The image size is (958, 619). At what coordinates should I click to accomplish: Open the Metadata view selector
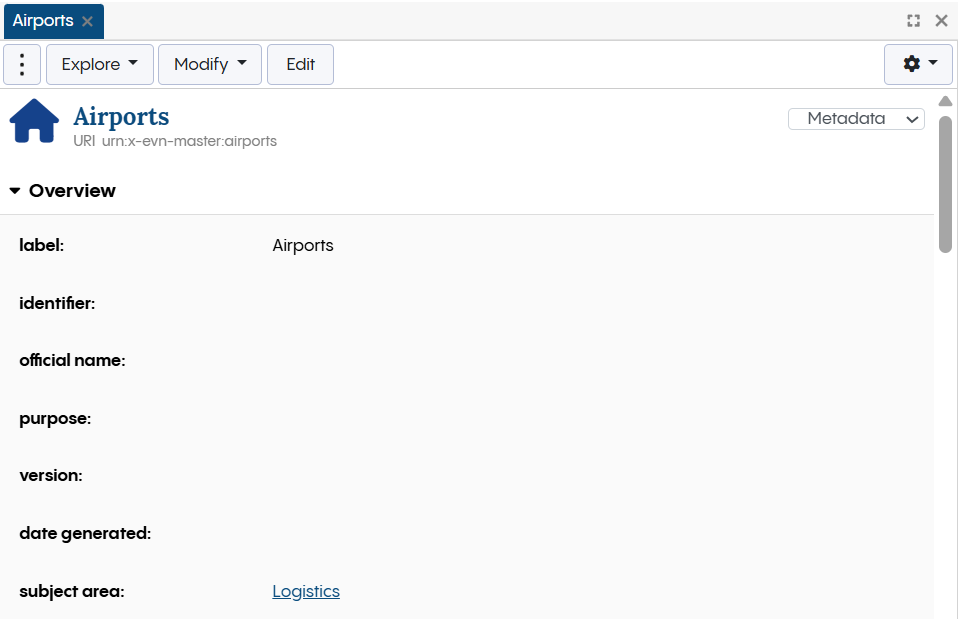click(856, 118)
